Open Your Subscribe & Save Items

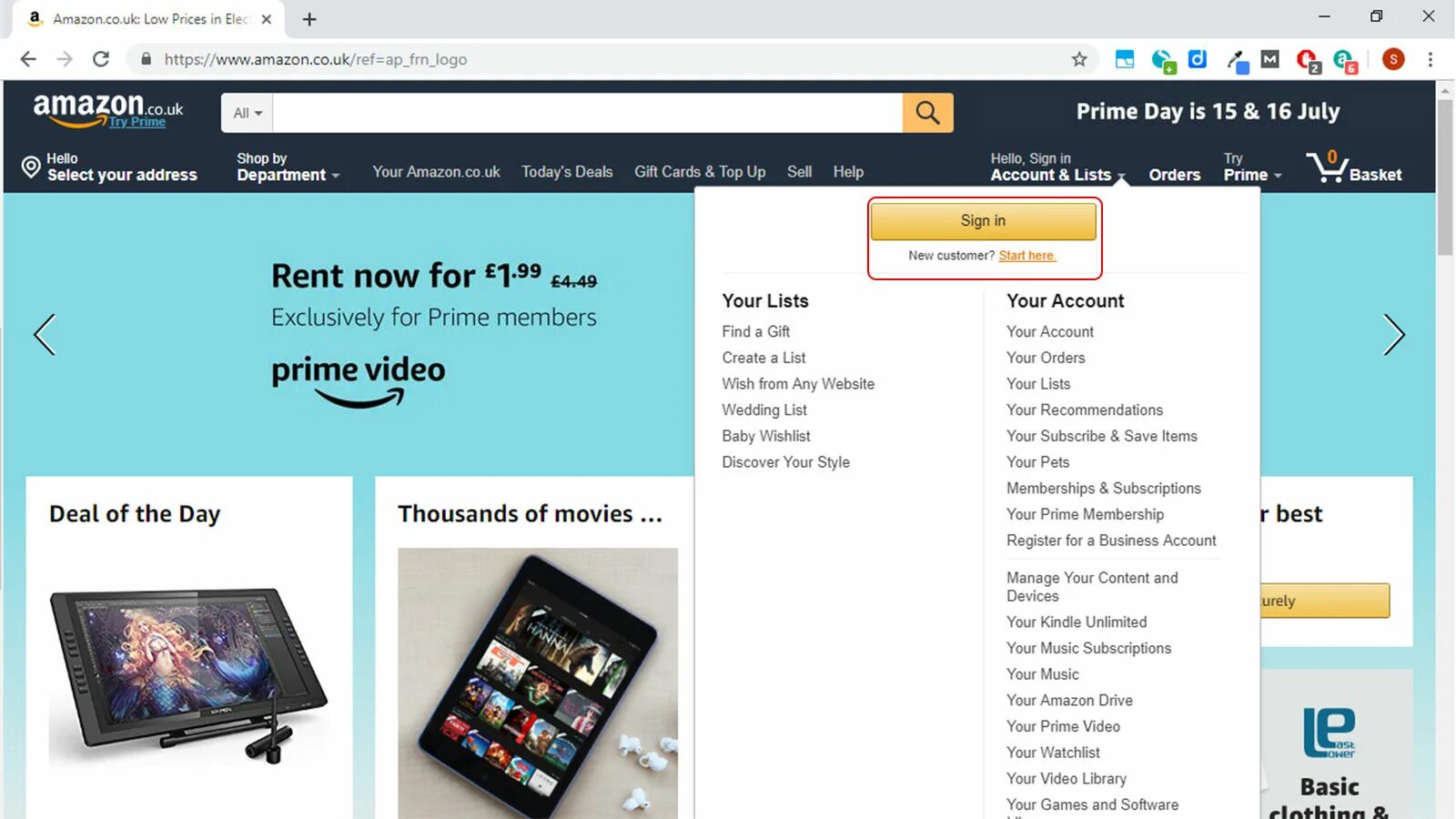(1102, 437)
